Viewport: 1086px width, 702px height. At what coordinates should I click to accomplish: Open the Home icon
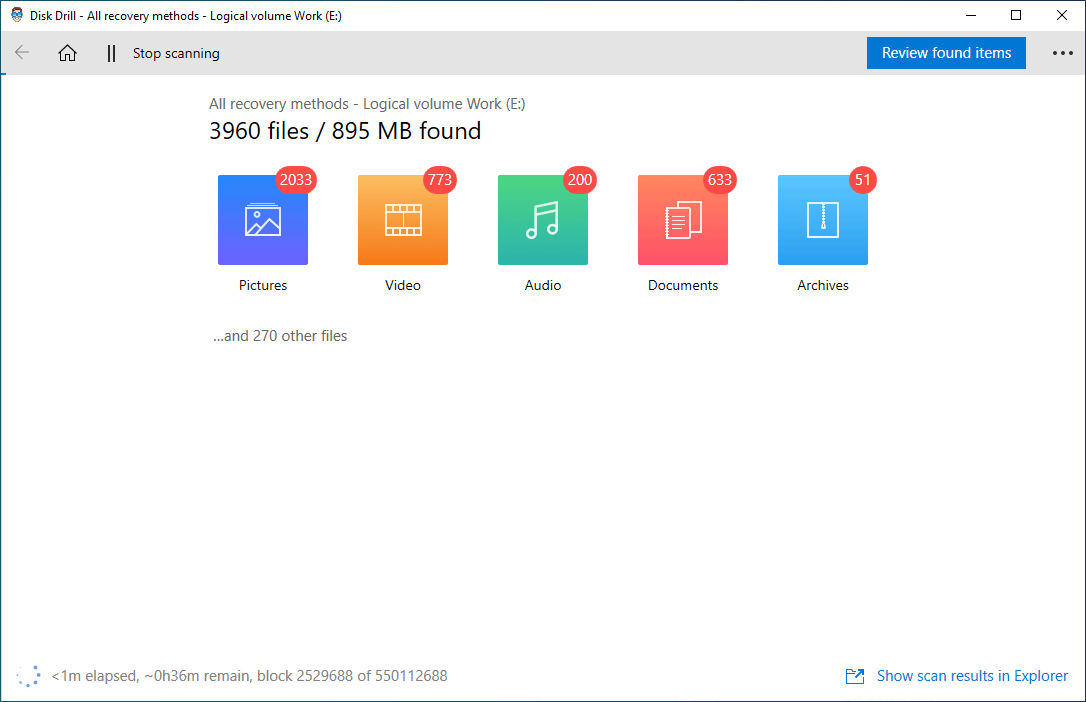67,53
